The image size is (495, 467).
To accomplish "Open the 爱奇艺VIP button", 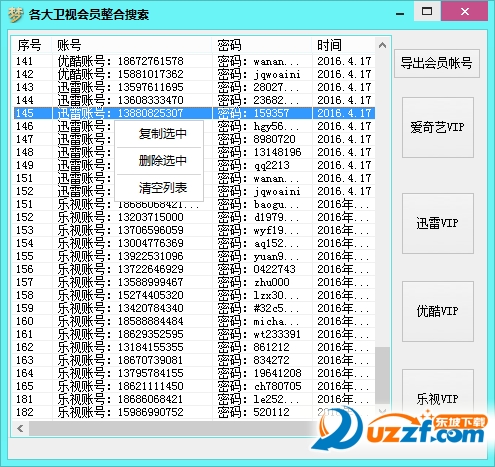I will click(x=438, y=127).
